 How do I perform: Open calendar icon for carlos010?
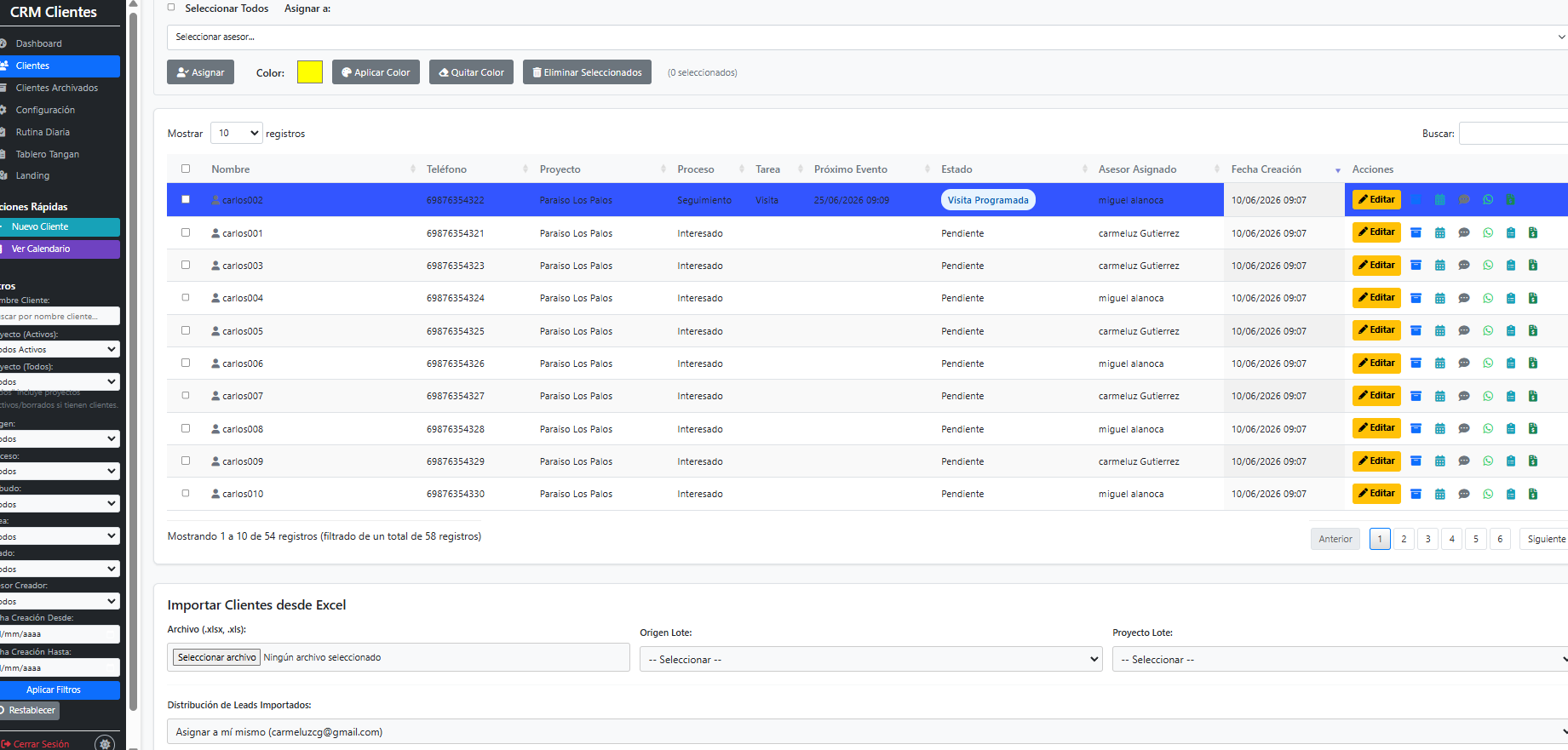(1440, 494)
